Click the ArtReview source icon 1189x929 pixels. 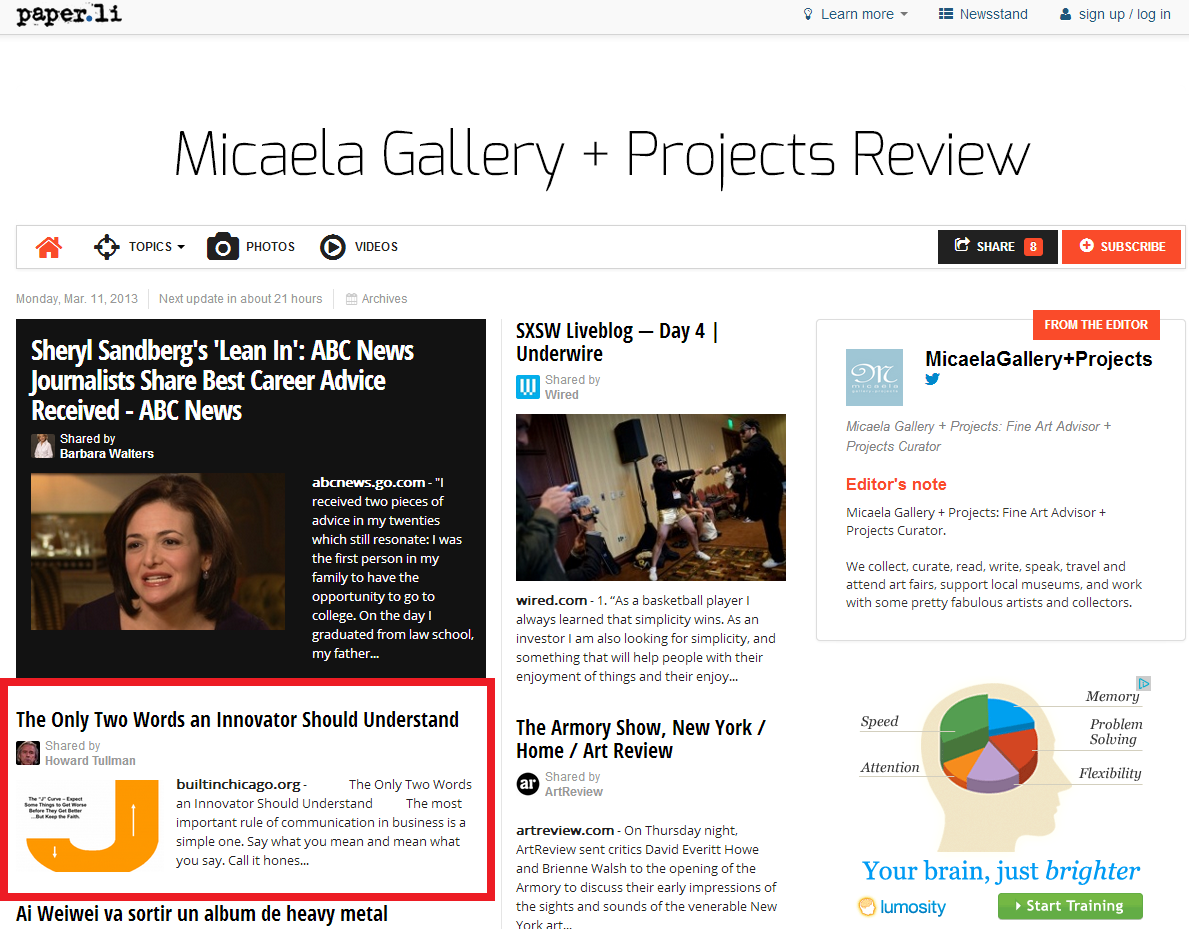click(x=528, y=783)
